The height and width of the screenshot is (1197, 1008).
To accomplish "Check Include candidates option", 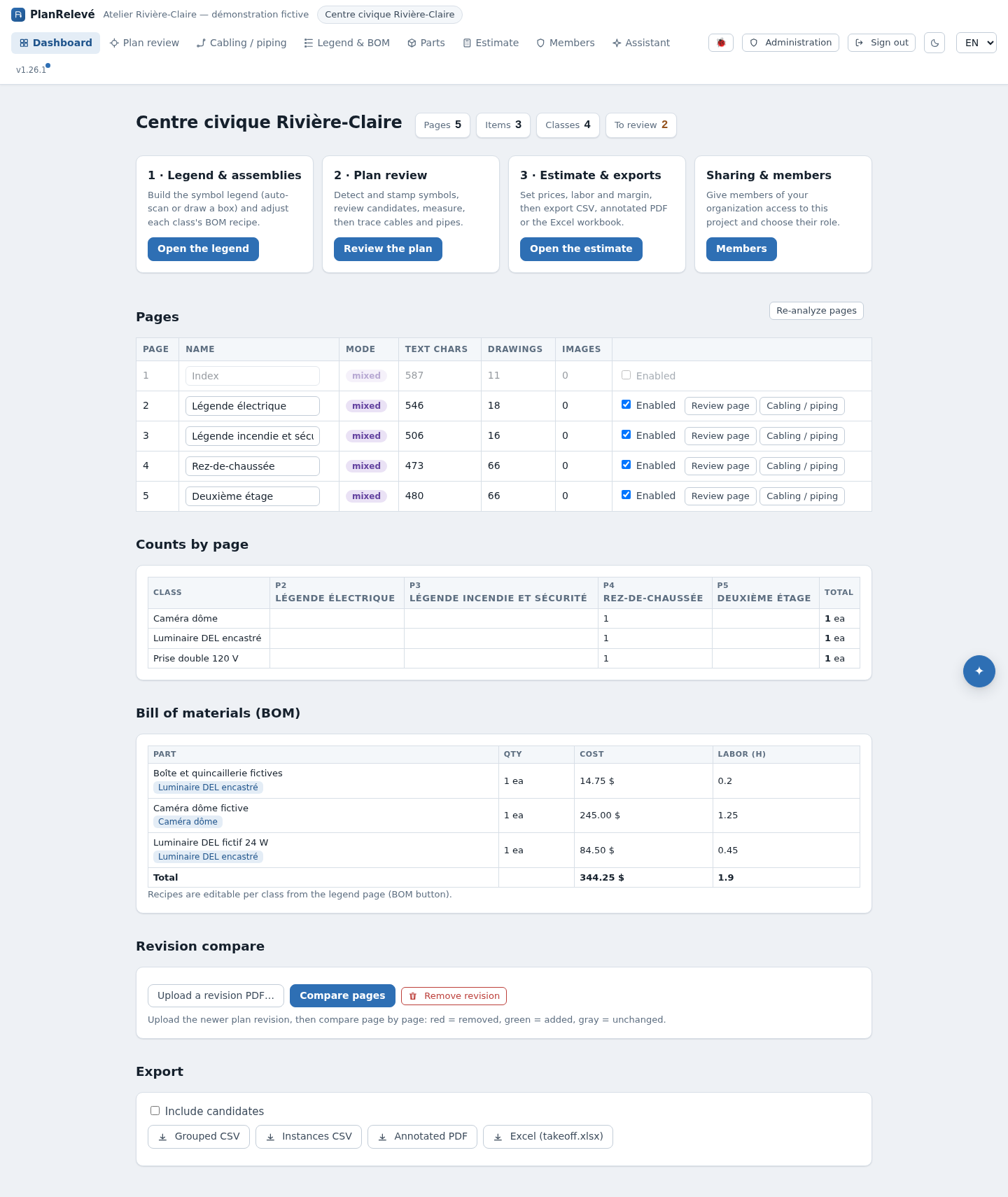I will point(155,1111).
